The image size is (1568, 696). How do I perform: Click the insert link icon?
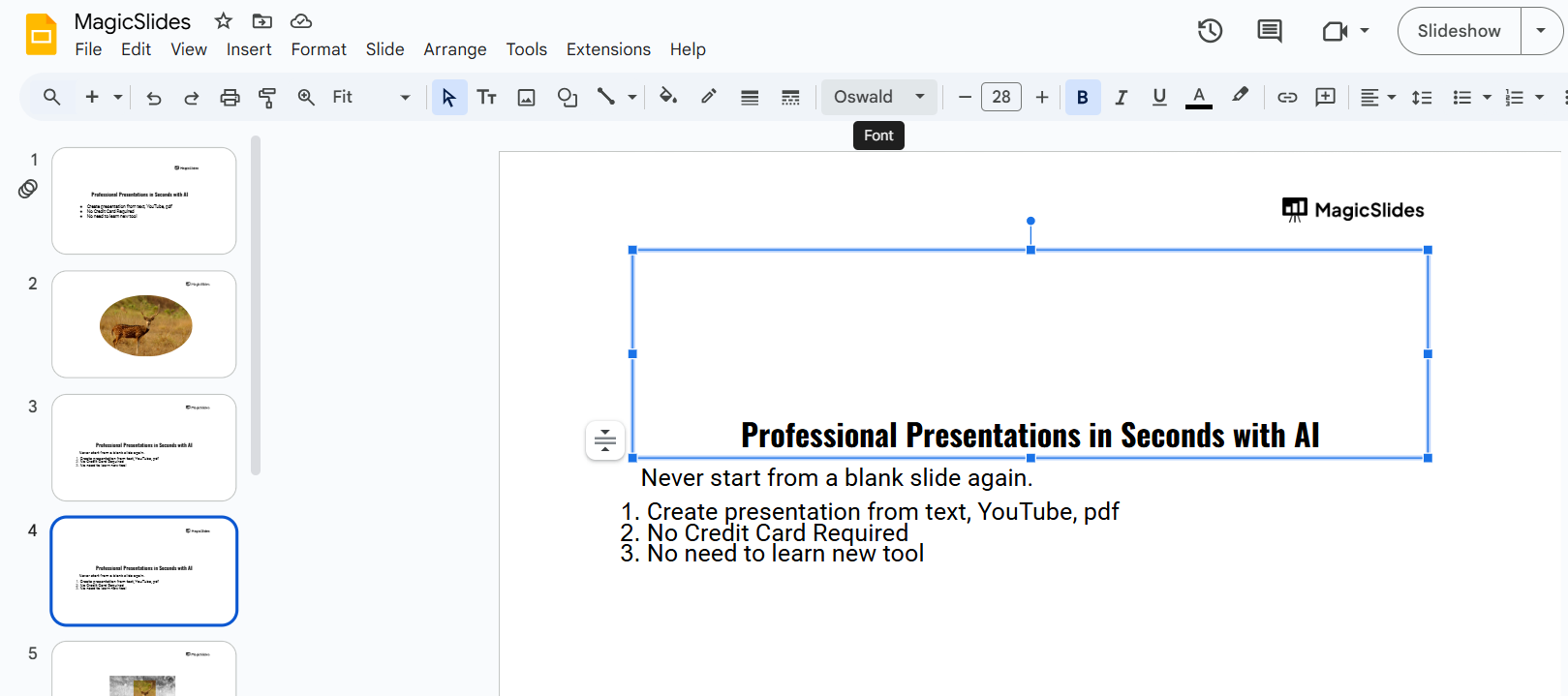pos(1286,97)
